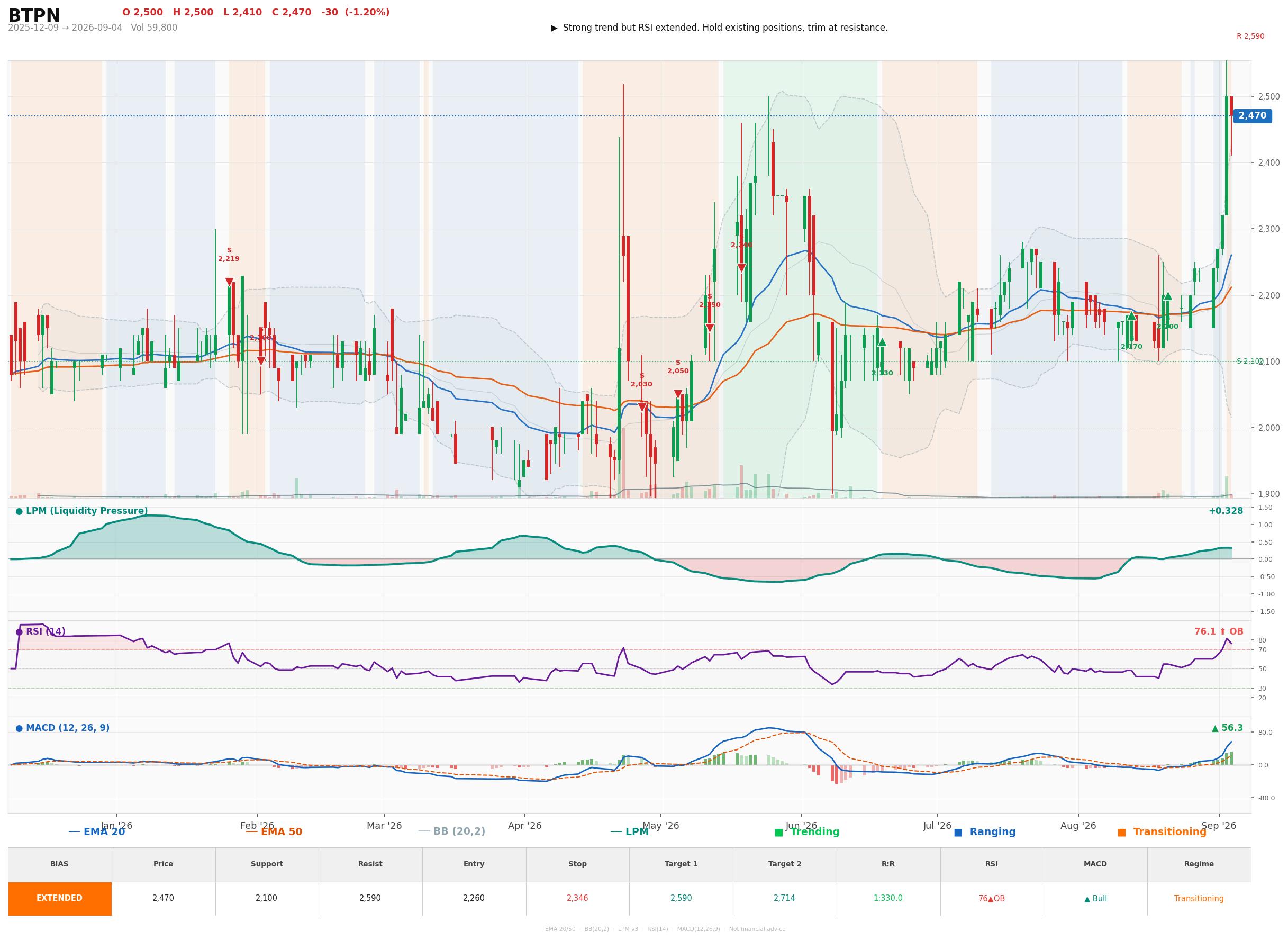Click the play arrow before the advice text
This screenshot has width=1288, height=940.
[x=554, y=28]
